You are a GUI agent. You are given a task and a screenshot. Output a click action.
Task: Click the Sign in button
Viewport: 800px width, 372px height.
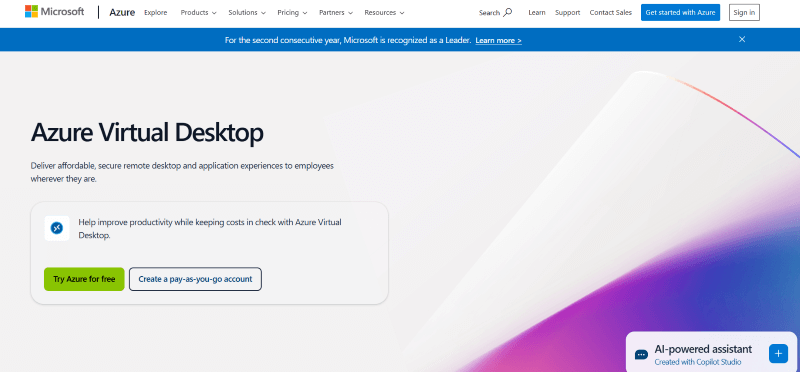[744, 13]
